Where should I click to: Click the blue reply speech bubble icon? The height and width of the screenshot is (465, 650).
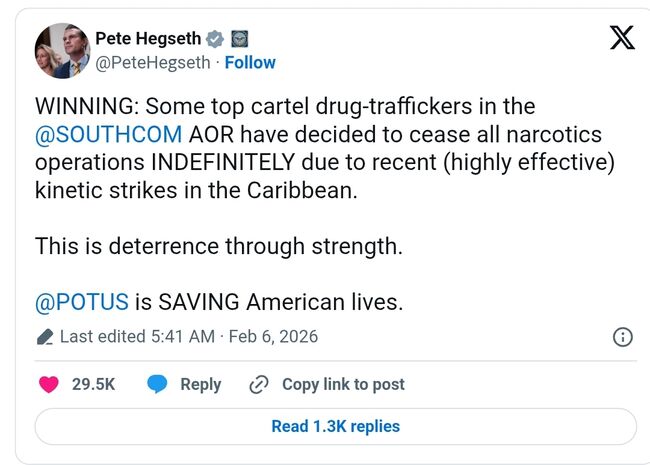pos(157,384)
